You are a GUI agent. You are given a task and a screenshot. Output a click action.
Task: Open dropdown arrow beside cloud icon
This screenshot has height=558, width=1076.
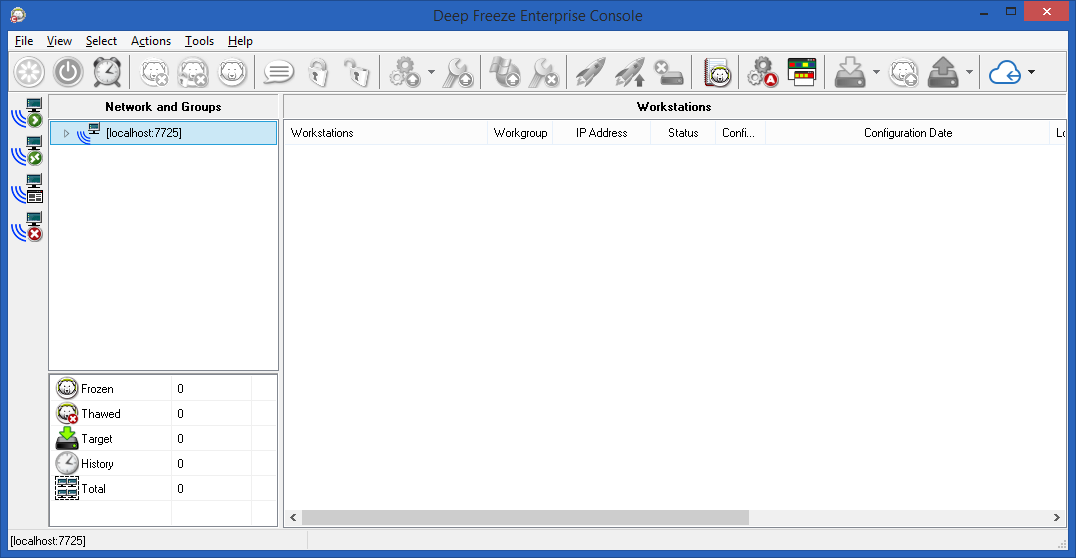pos(1031,72)
